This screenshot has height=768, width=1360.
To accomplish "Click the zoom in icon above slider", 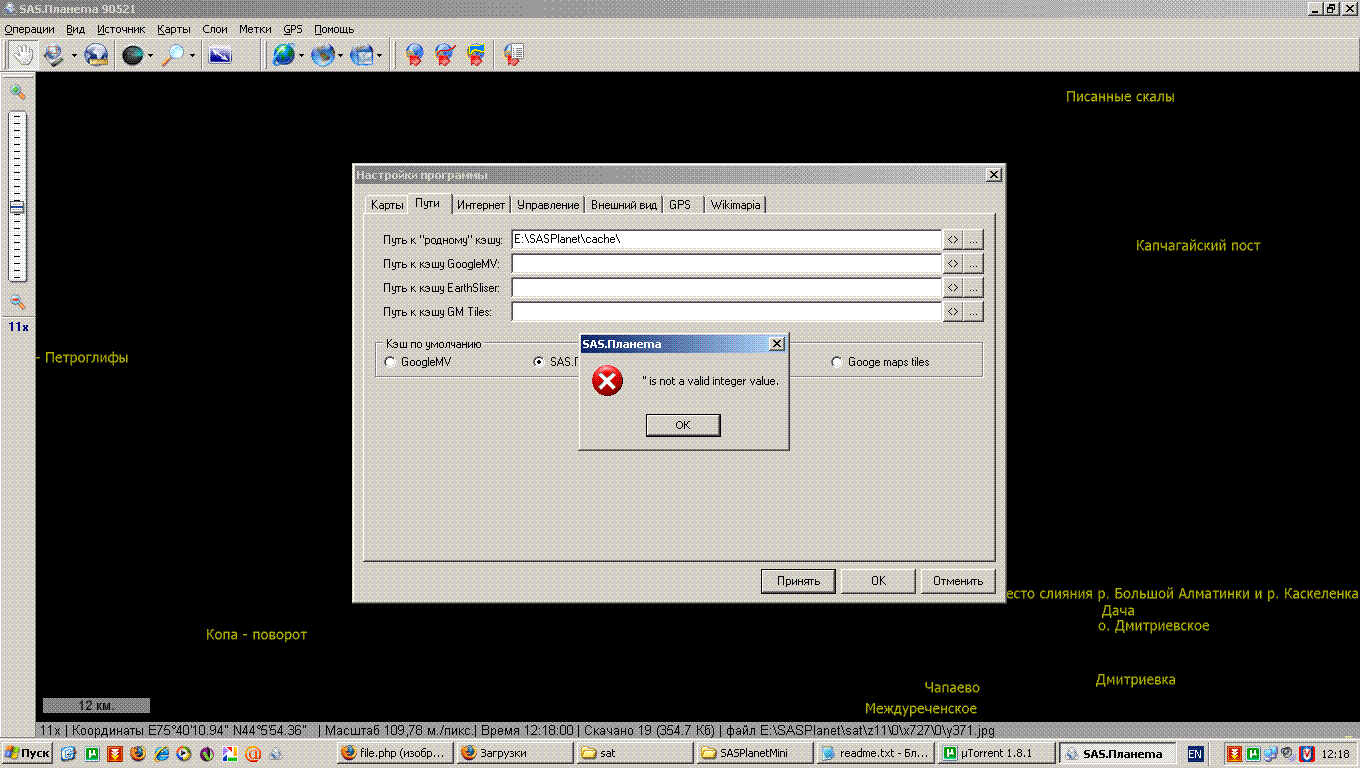I will point(17,92).
